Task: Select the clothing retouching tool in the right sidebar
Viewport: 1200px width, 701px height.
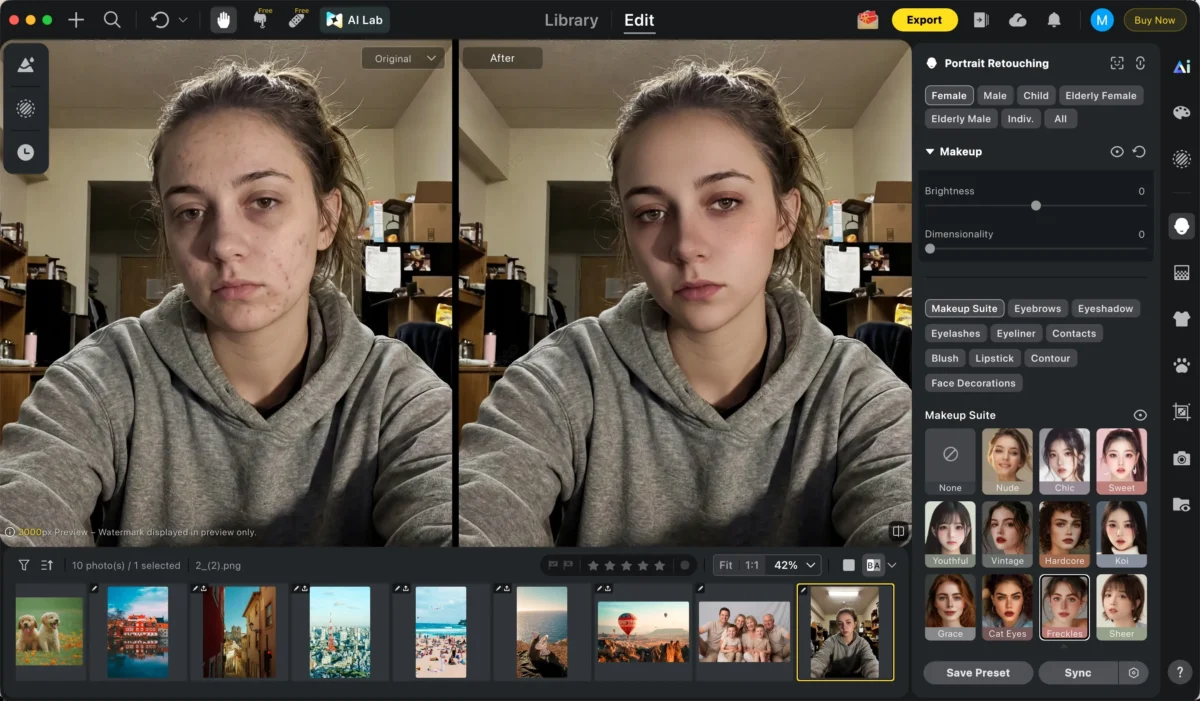Action: coord(1182,319)
